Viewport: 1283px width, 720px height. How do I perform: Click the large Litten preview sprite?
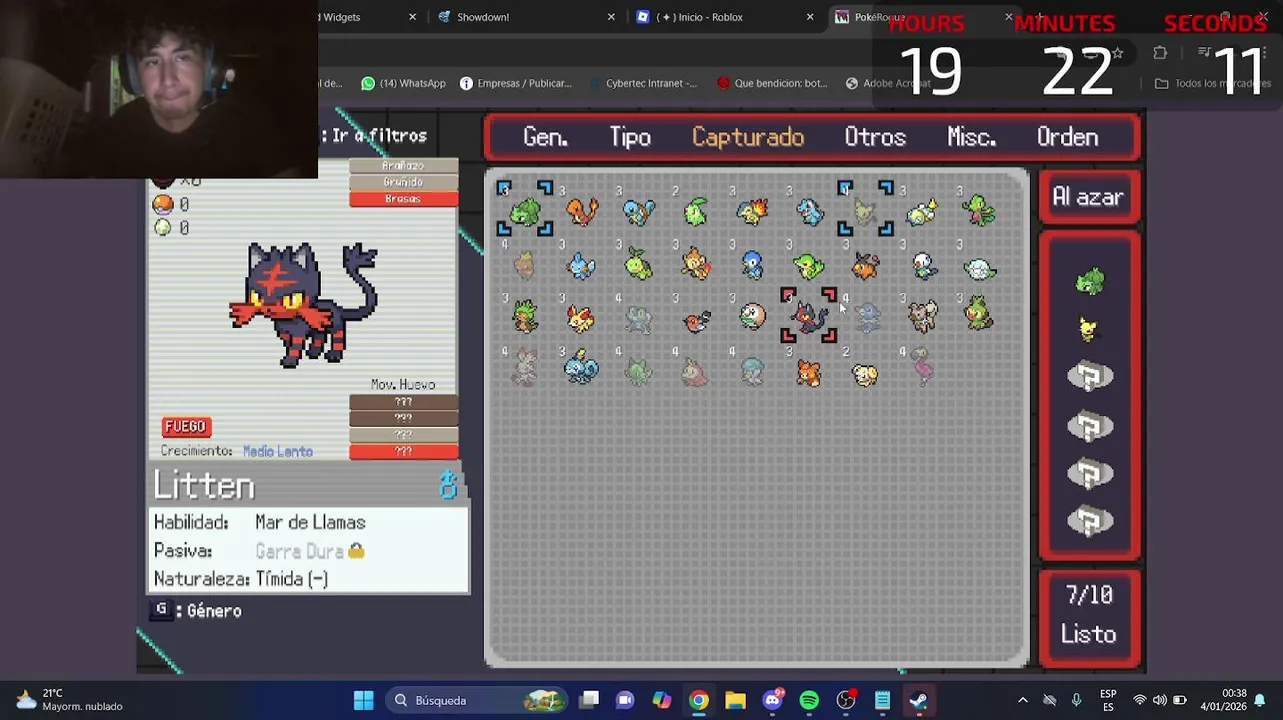click(x=303, y=304)
